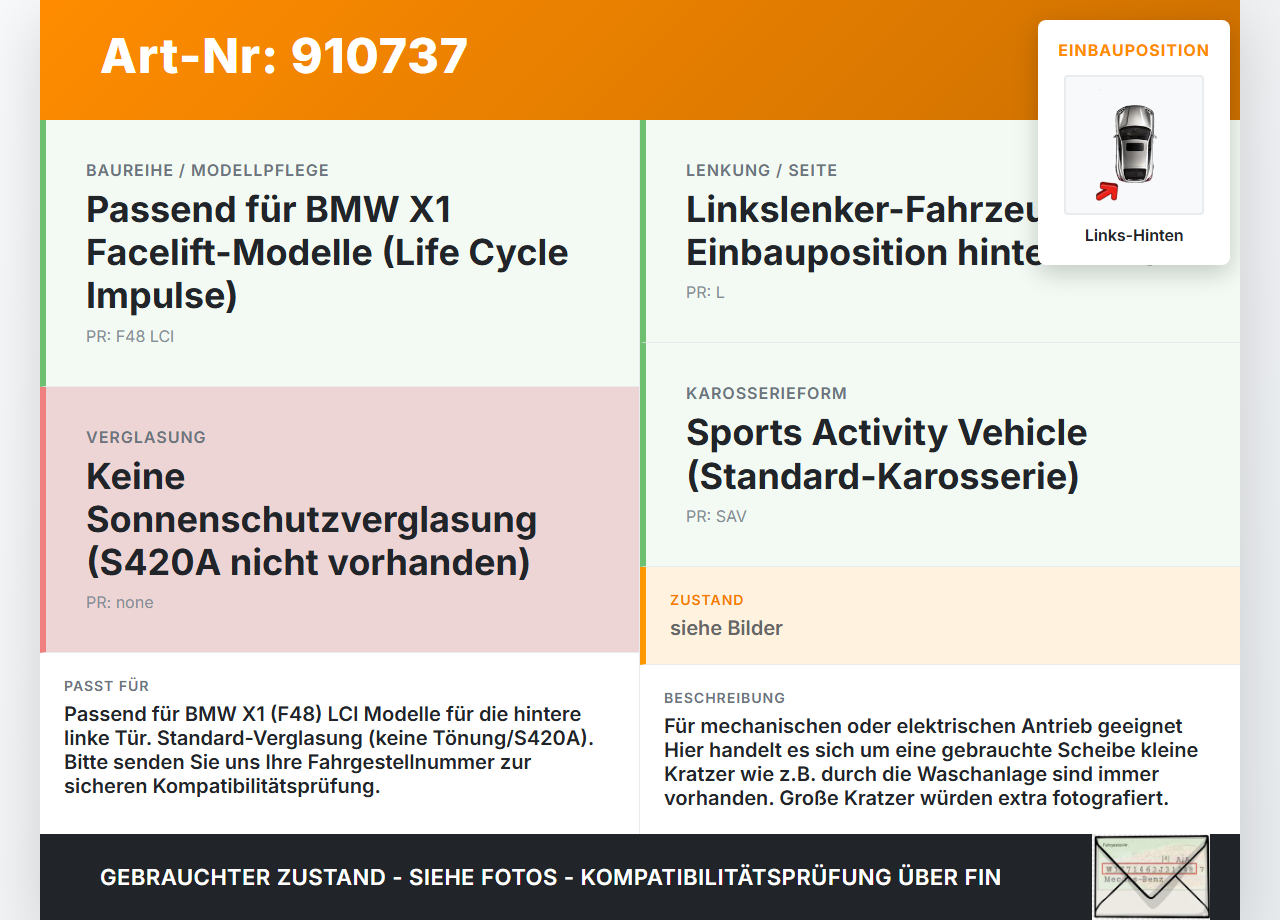Select the ZUSTAND label
The width and height of the screenshot is (1280, 920).
[707, 600]
